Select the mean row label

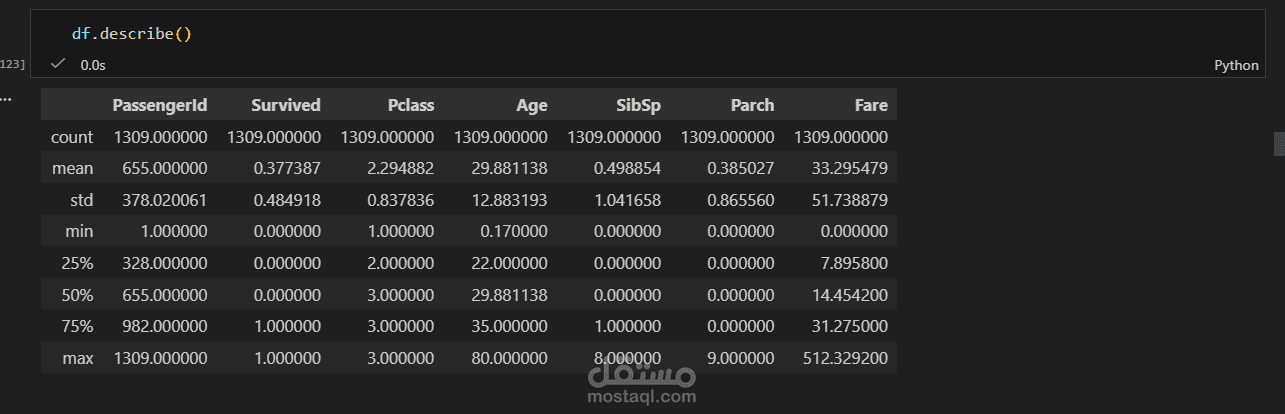73,169
